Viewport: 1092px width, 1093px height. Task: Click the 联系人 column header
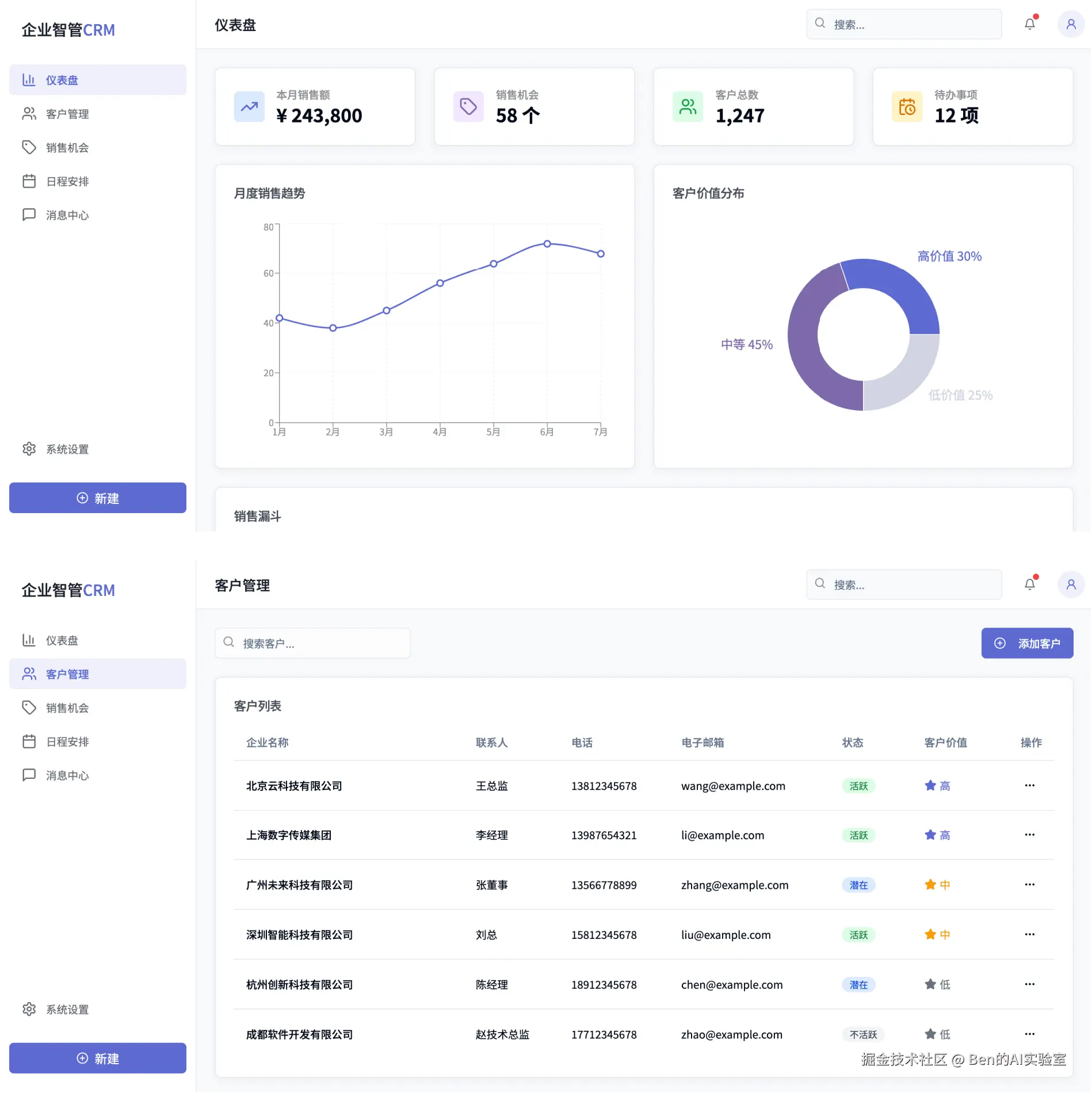click(x=491, y=743)
